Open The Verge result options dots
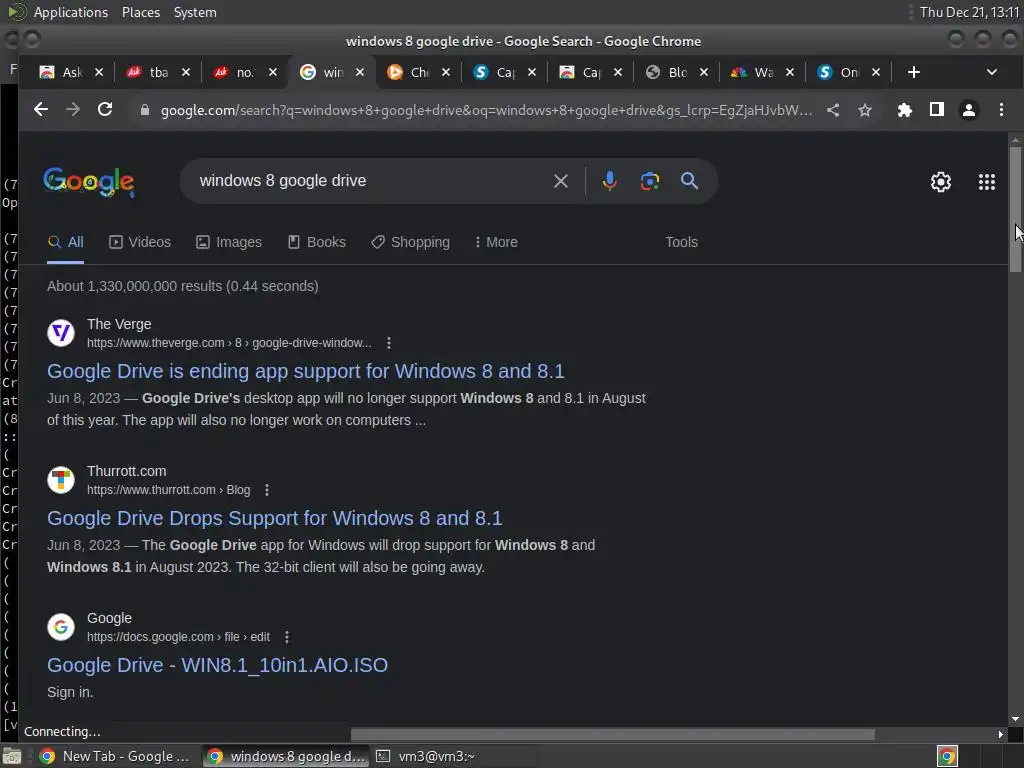Image resolution: width=1024 pixels, height=768 pixels. pyautogui.click(x=389, y=343)
